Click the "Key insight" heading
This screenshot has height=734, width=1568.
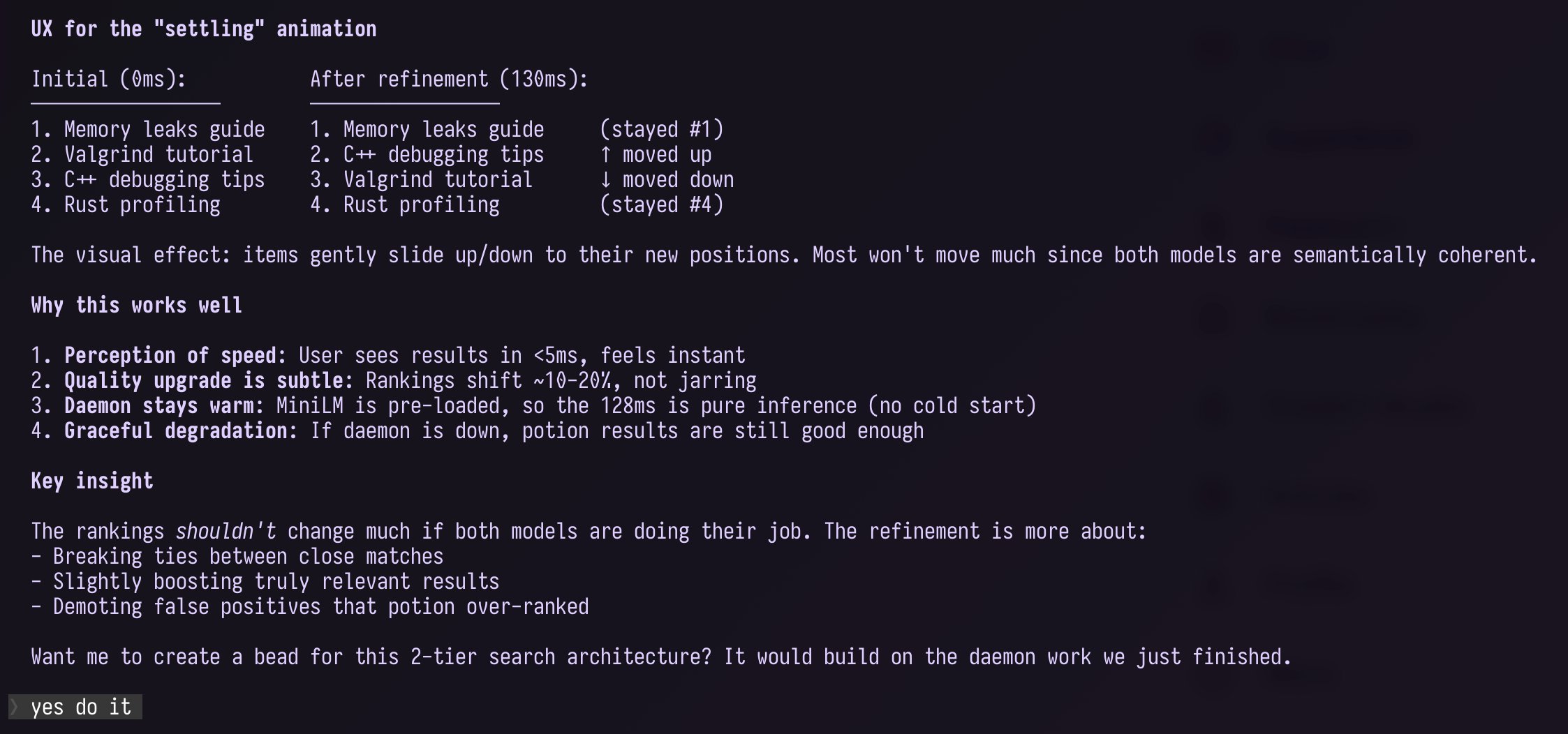click(x=91, y=481)
